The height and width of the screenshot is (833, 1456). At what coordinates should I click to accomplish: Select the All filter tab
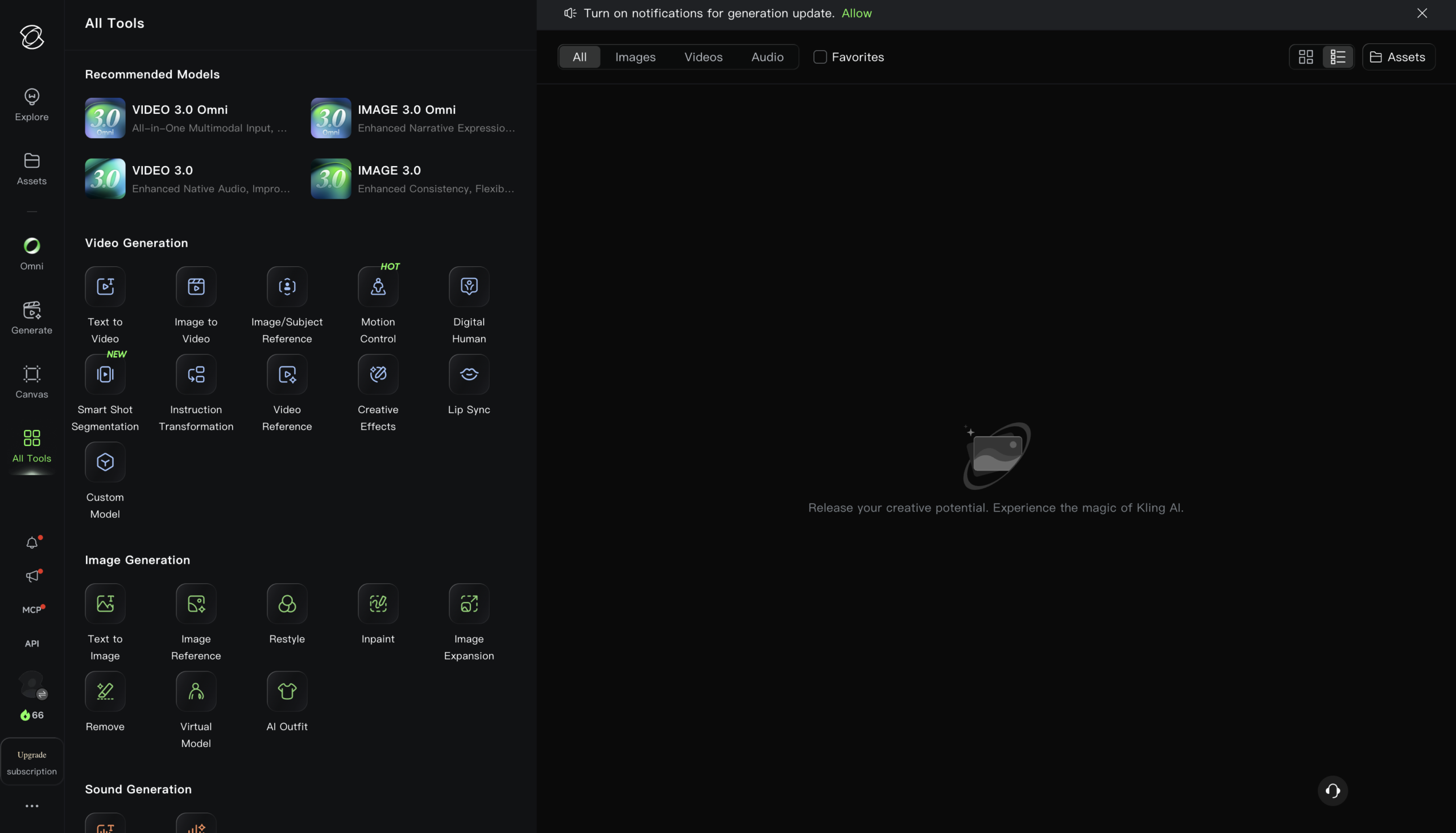tap(580, 57)
